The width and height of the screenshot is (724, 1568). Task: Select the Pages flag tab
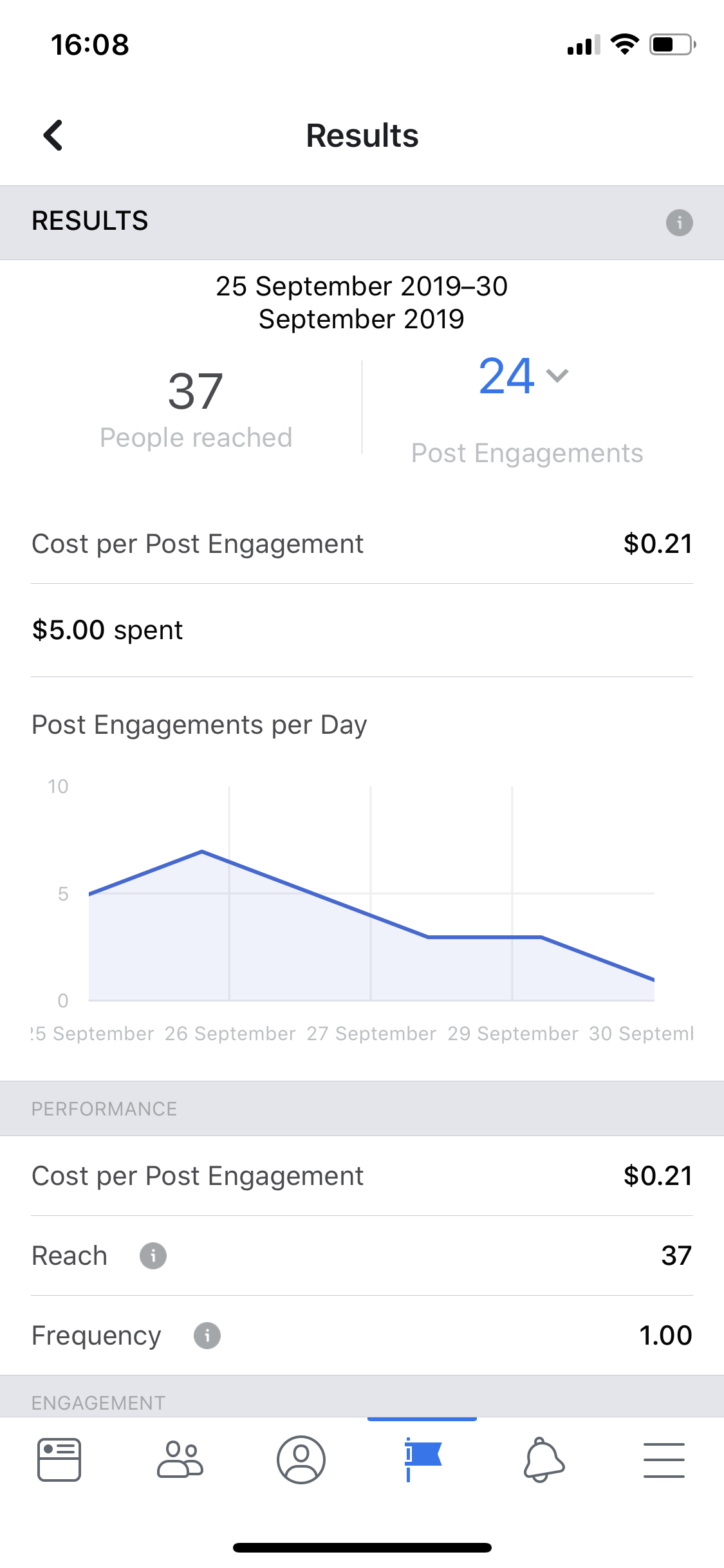pos(422,1459)
